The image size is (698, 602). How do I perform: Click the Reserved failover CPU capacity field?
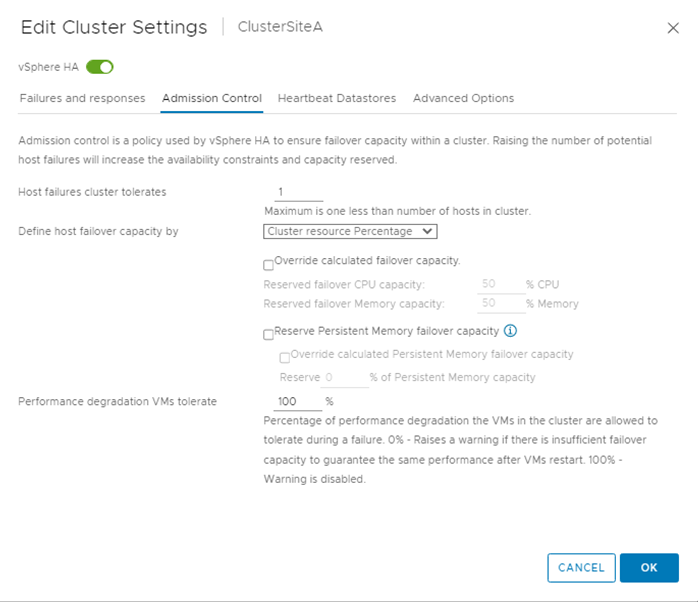tap(500, 284)
